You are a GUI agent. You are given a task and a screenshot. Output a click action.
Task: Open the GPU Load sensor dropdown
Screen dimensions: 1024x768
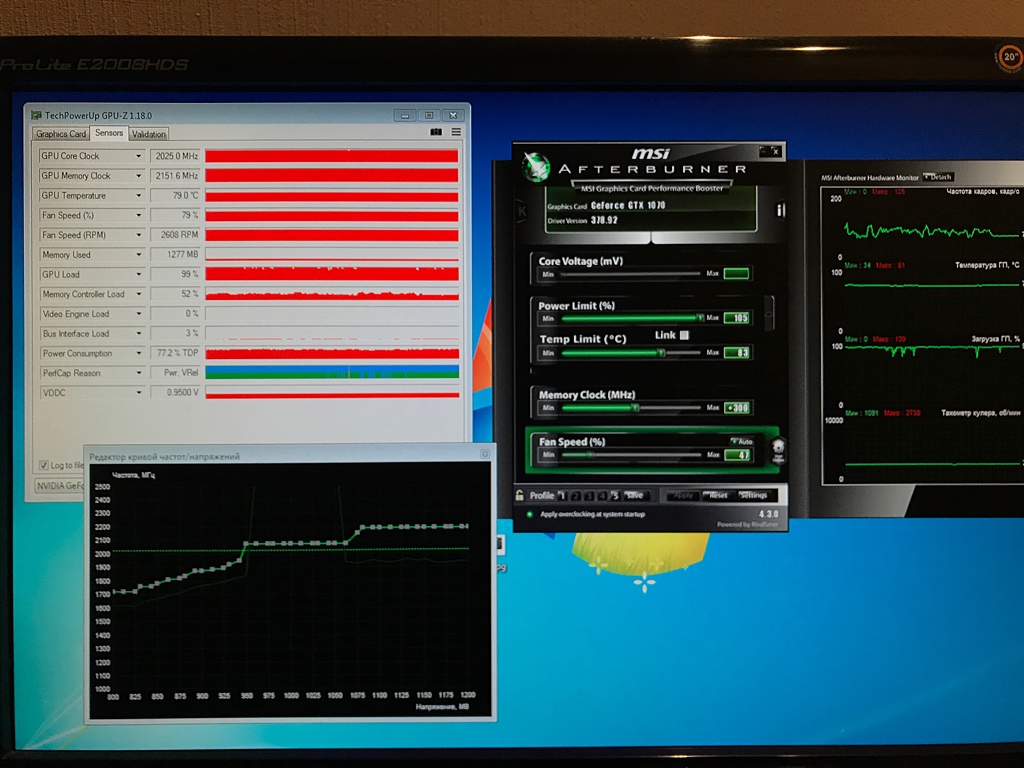pyautogui.click(x=138, y=274)
